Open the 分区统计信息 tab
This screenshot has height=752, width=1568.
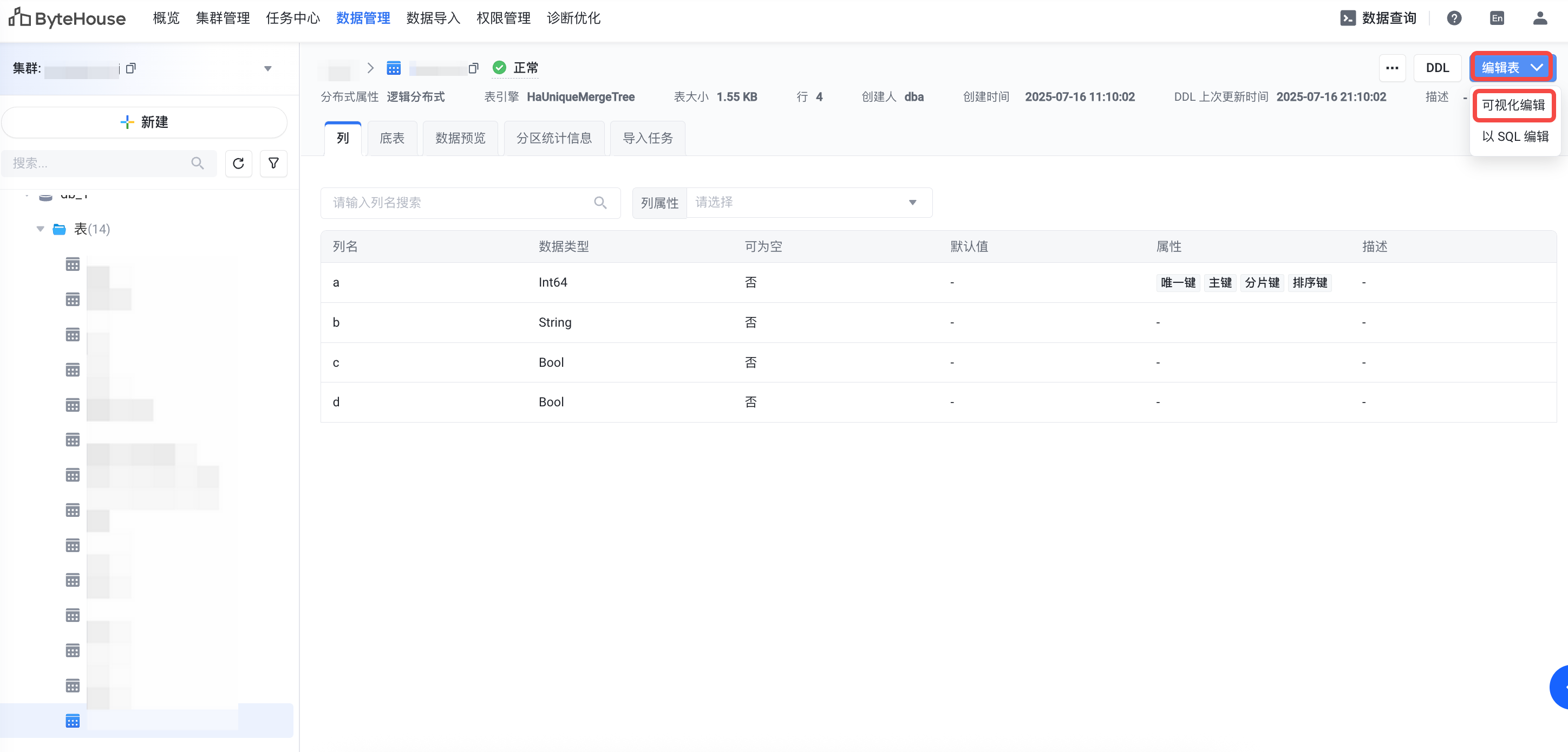[553, 138]
